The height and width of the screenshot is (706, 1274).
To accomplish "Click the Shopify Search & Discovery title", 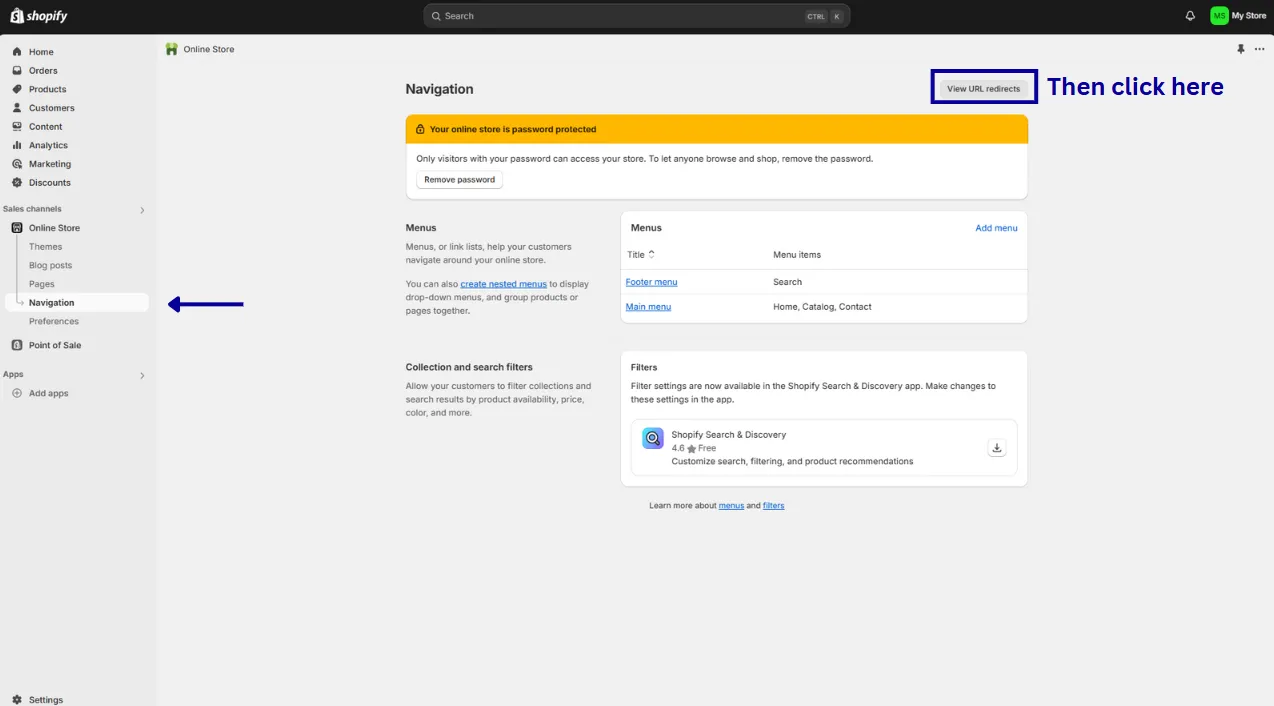I will pyautogui.click(x=729, y=435).
